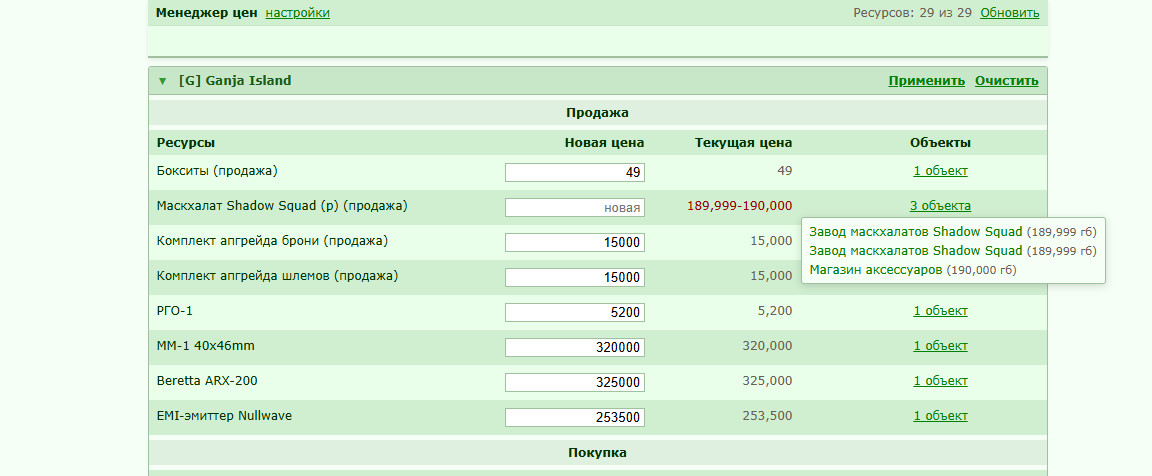Collapse the [G] Ganja Island section triangle
This screenshot has width=1152, height=476.
[162, 81]
